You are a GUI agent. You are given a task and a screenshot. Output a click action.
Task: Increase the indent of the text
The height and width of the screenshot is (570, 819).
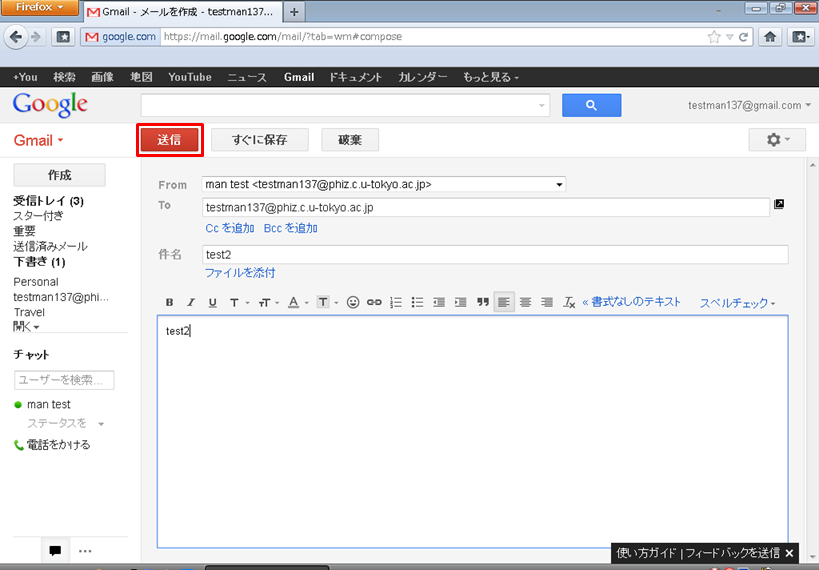[460, 302]
